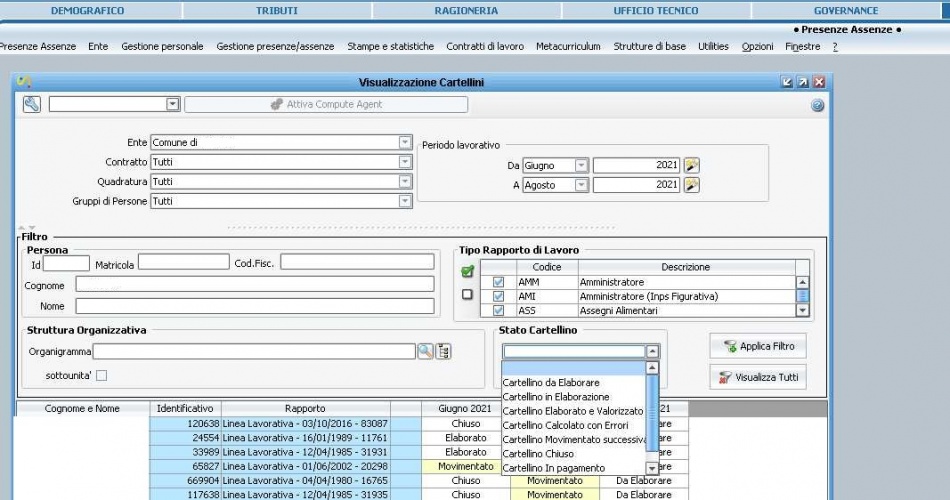Expand the Gruppi di Persone dropdown

coord(404,201)
